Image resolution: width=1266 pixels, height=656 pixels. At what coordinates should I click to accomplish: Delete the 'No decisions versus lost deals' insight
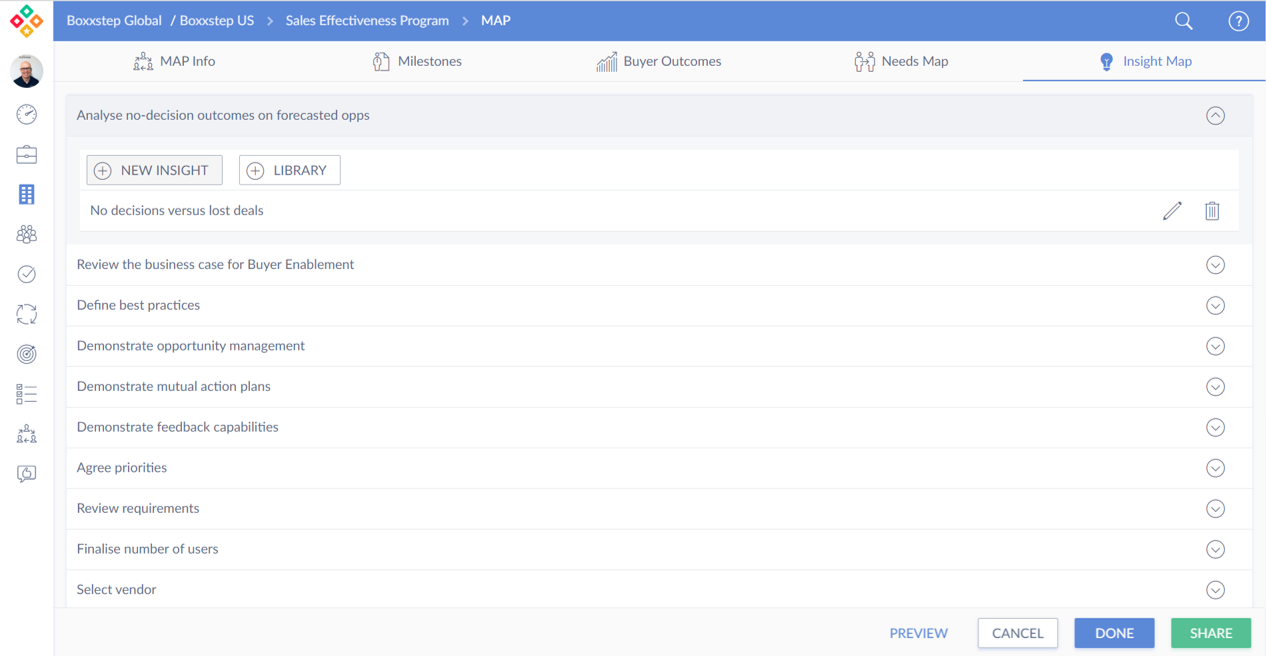(x=1212, y=211)
